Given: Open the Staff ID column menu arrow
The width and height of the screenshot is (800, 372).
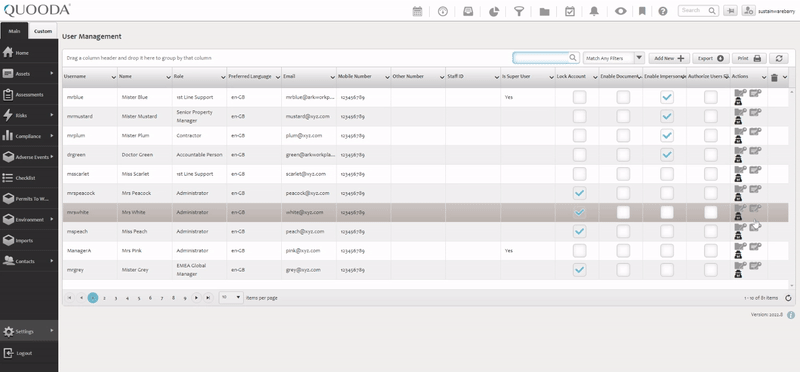Looking at the screenshot, I should pos(496,77).
